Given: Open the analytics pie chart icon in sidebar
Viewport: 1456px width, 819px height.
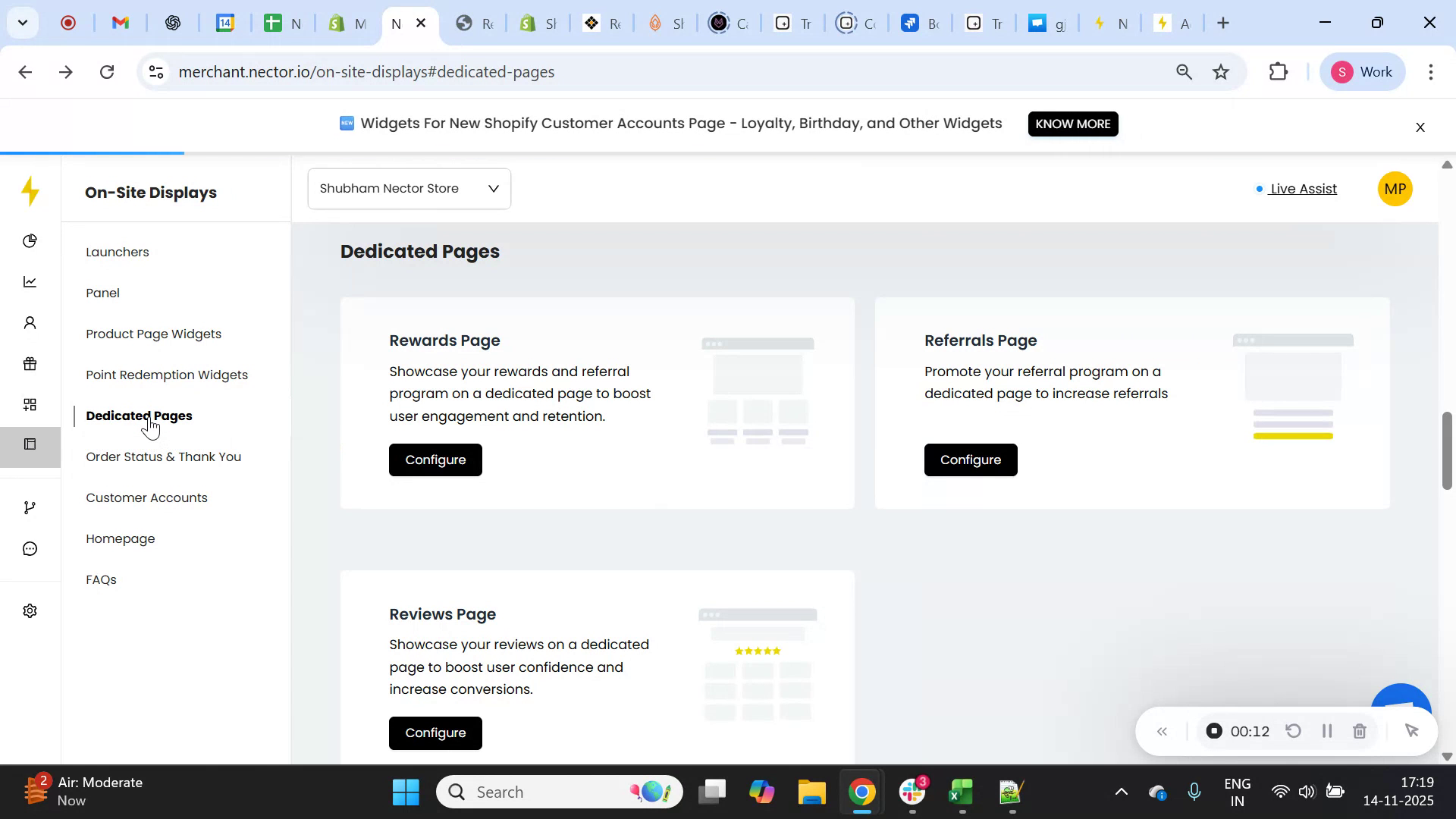Looking at the screenshot, I should pos(30,240).
